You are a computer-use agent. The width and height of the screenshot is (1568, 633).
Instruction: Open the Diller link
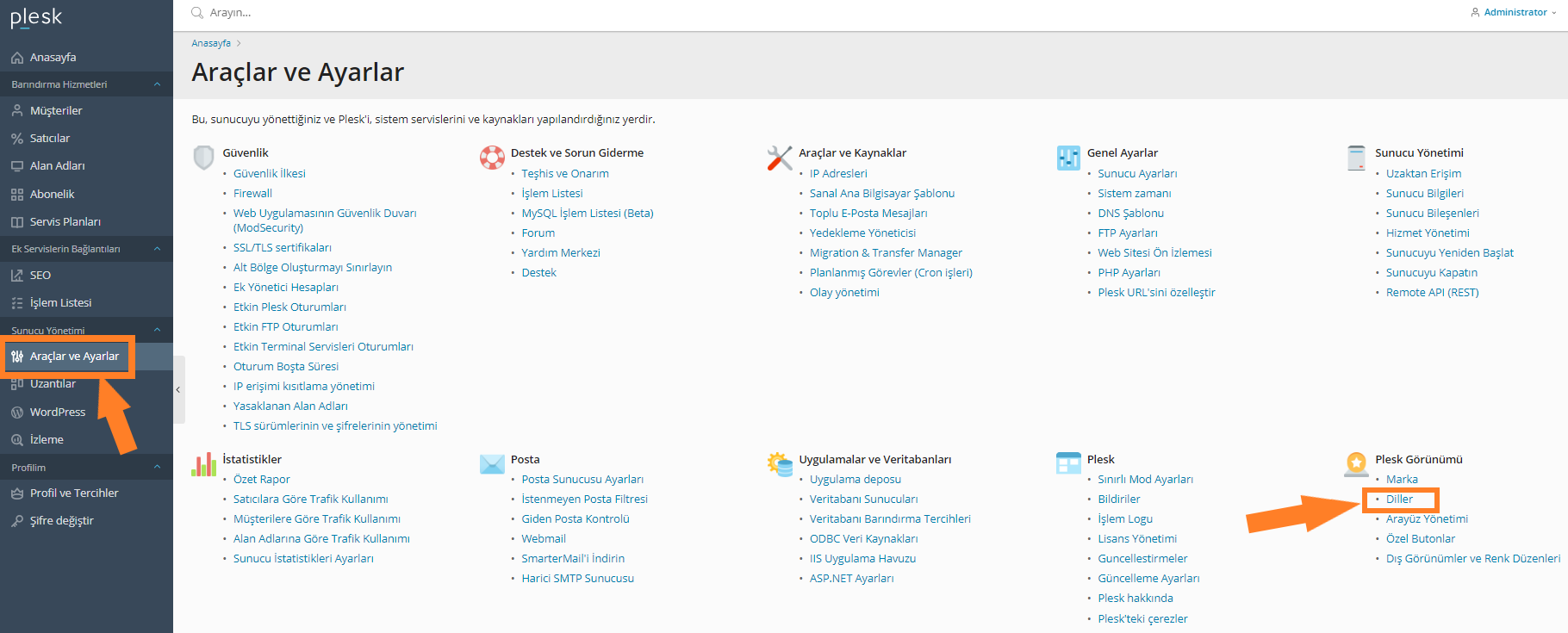pyautogui.click(x=1399, y=500)
